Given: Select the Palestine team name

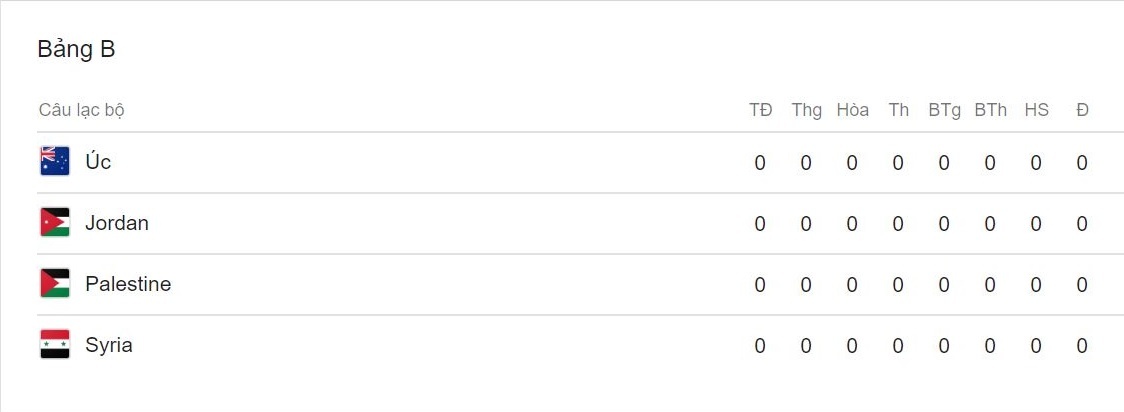Looking at the screenshot, I should (128, 284).
